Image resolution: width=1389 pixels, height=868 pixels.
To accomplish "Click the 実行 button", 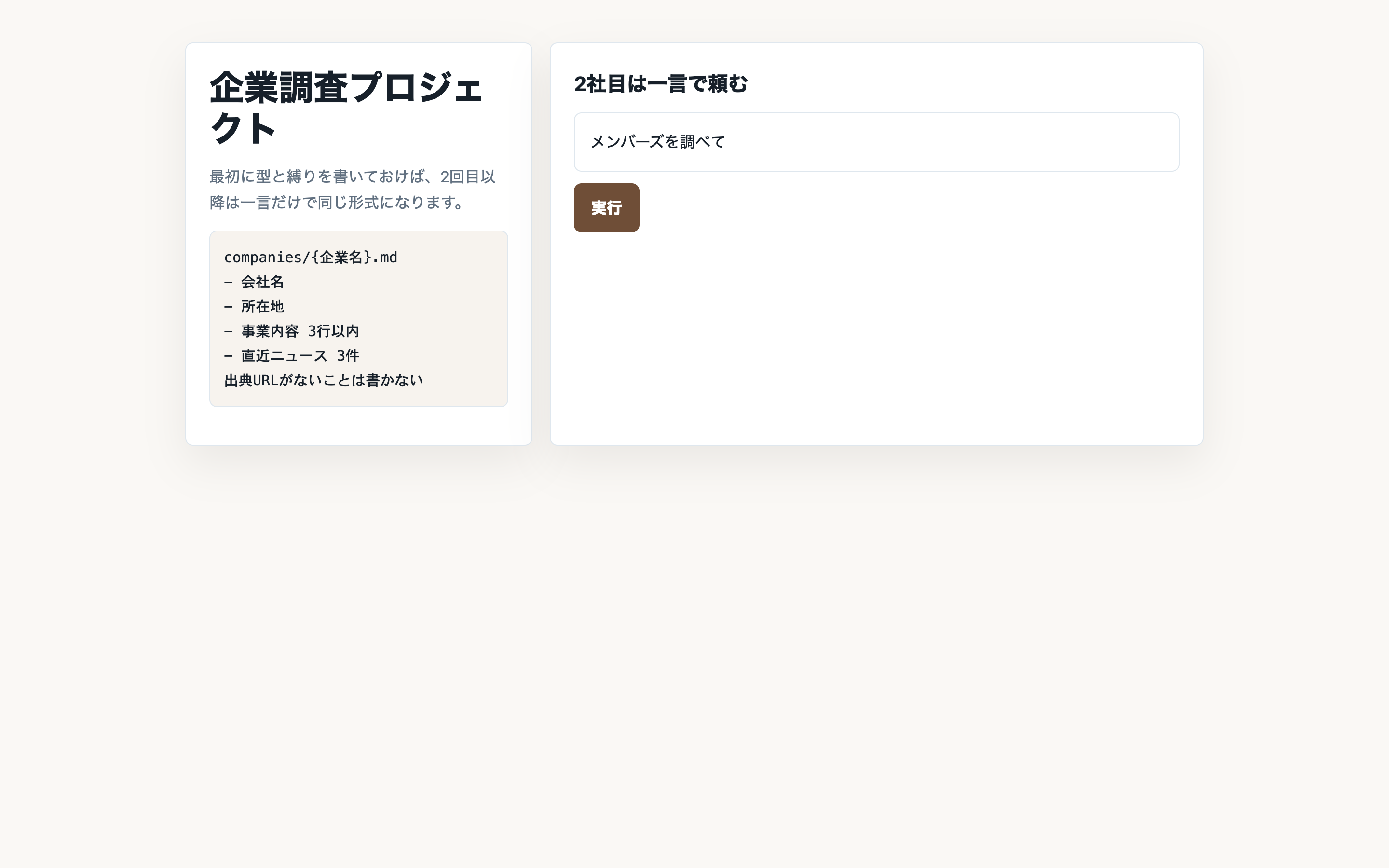I will pyautogui.click(x=606, y=208).
